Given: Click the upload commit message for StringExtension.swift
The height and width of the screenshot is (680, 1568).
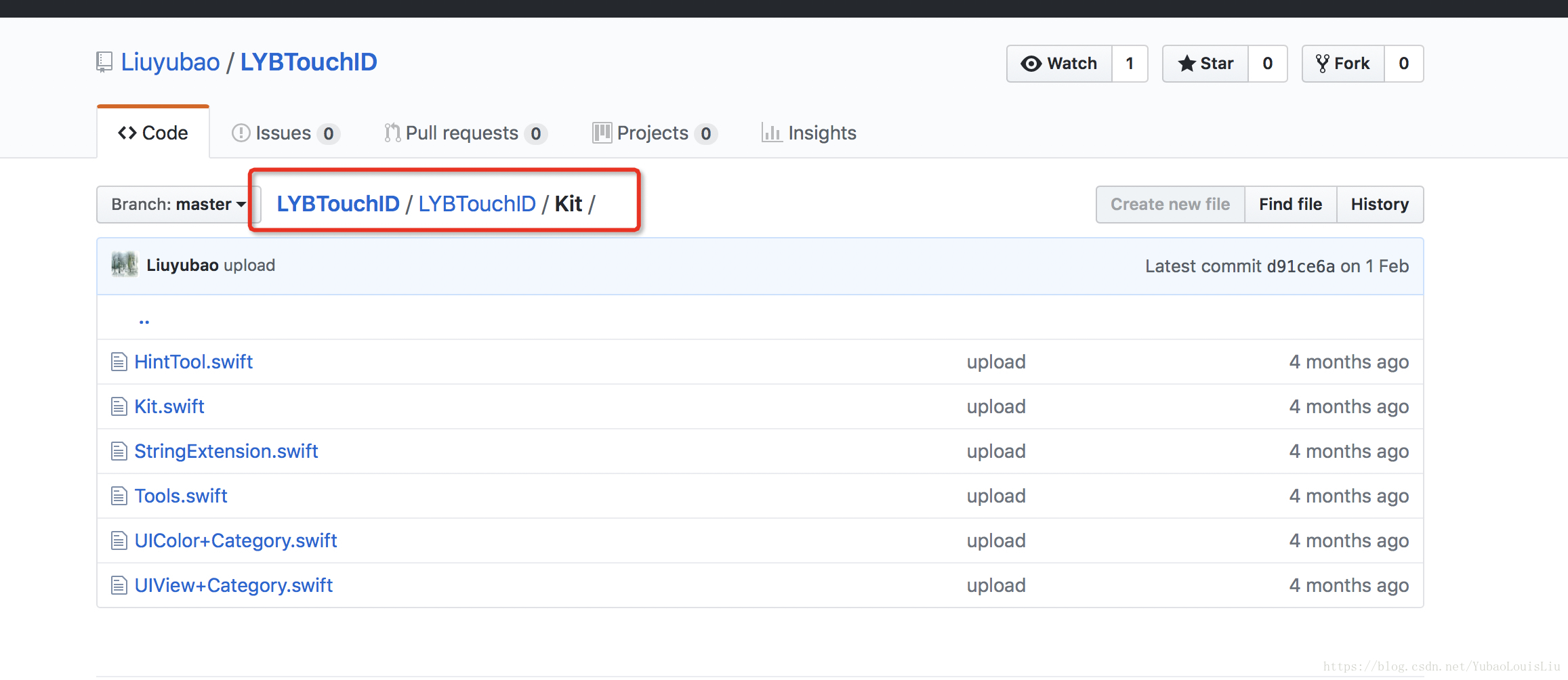Looking at the screenshot, I should click(996, 452).
